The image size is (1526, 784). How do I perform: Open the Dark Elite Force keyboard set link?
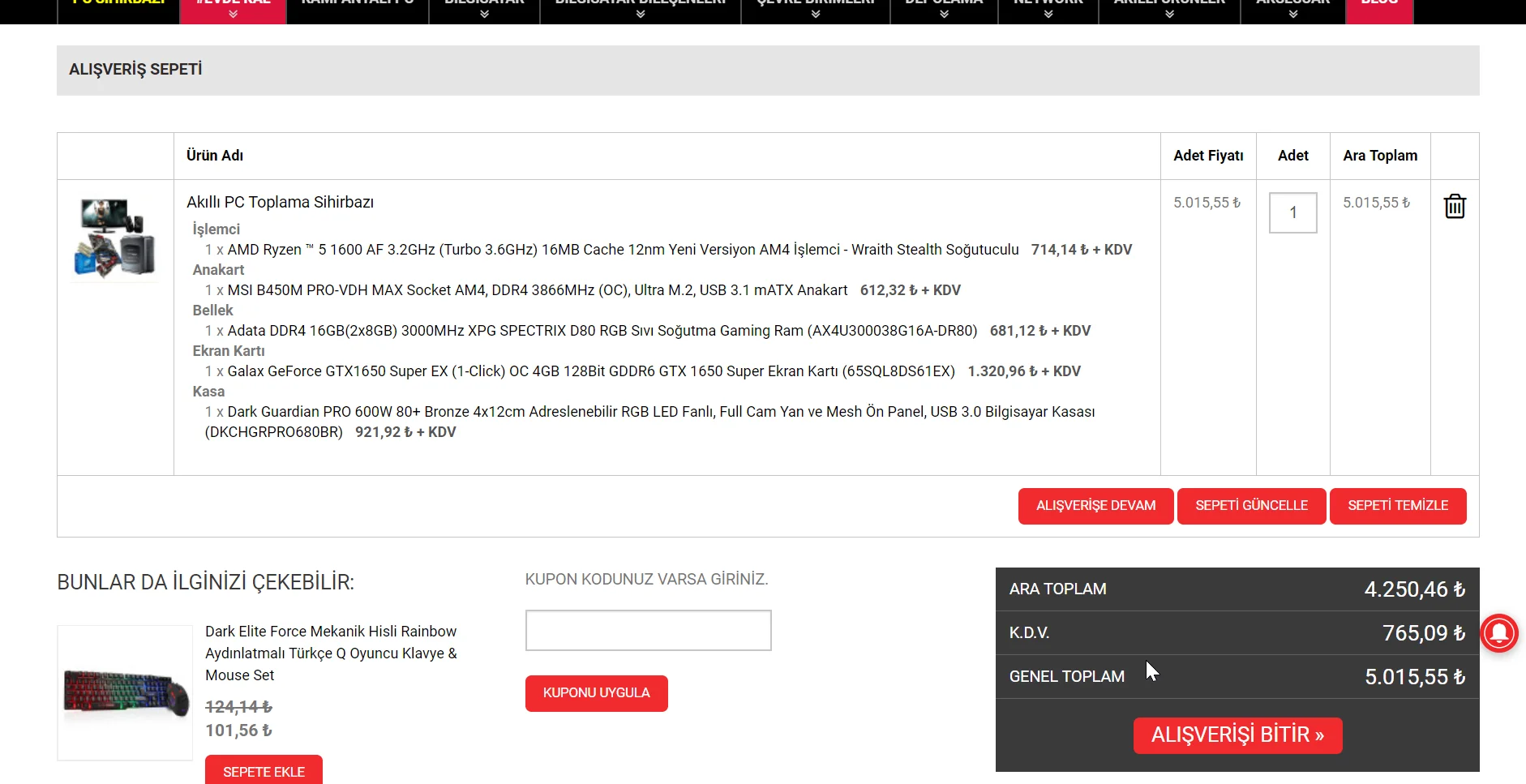pos(331,653)
